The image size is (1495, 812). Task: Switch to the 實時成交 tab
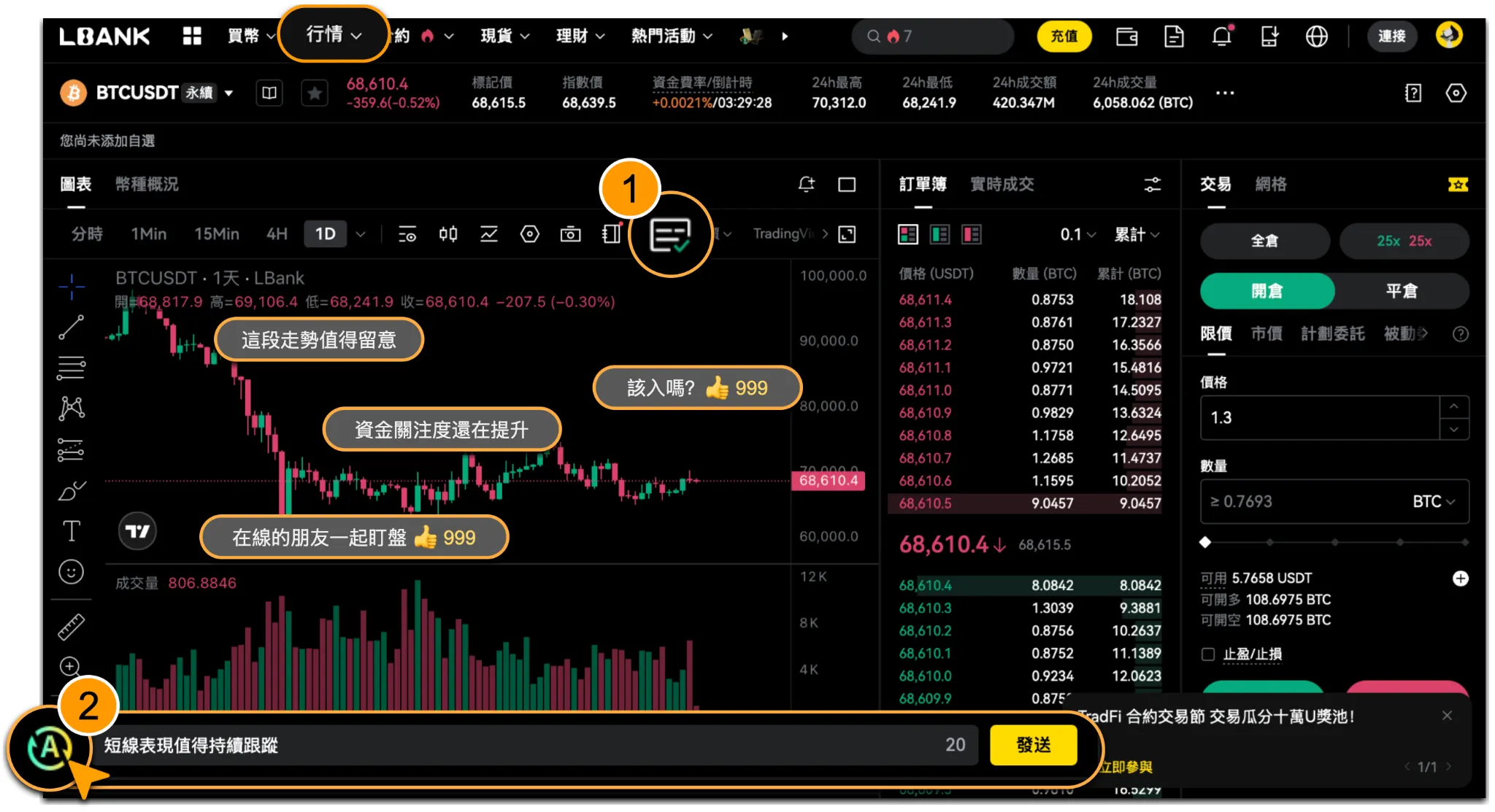tap(1002, 185)
